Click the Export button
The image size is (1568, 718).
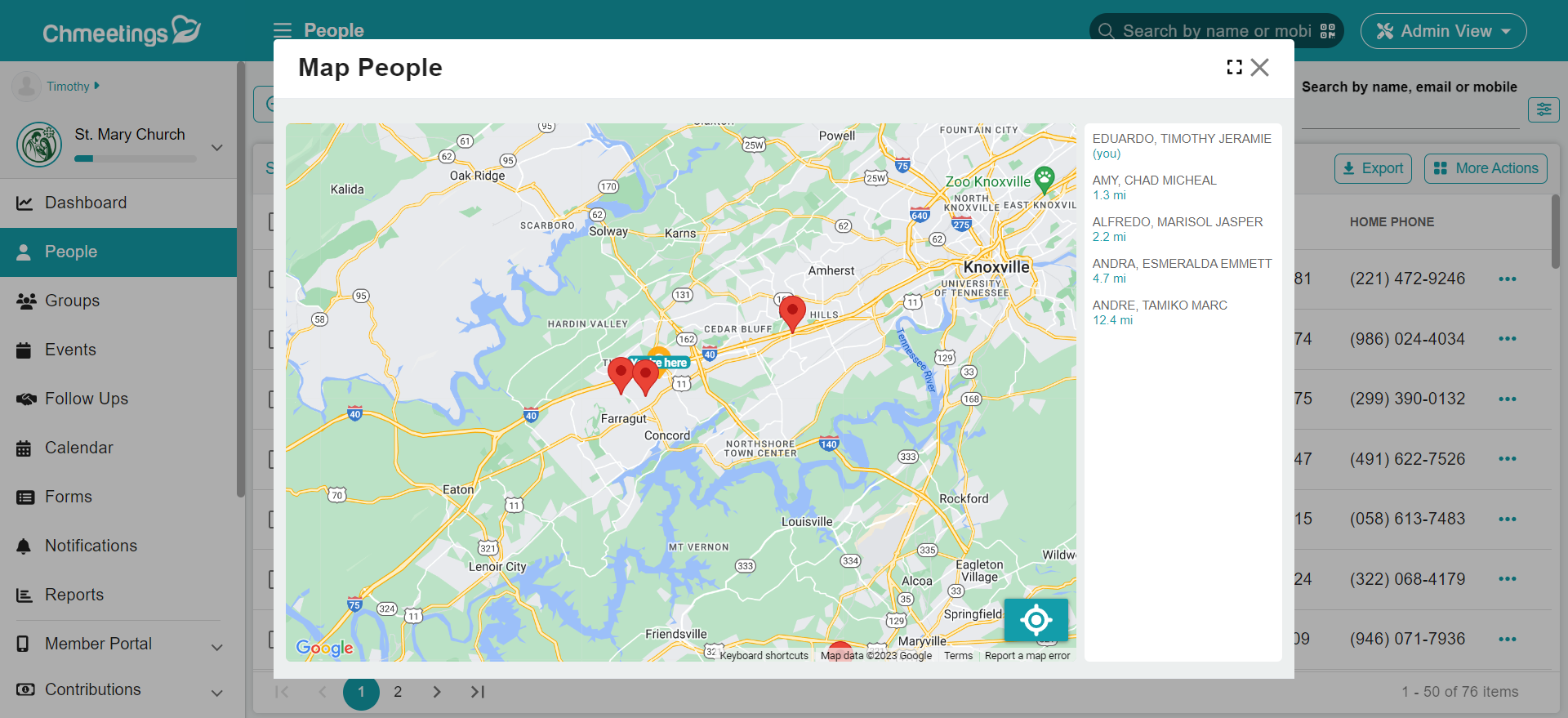[x=1373, y=168]
